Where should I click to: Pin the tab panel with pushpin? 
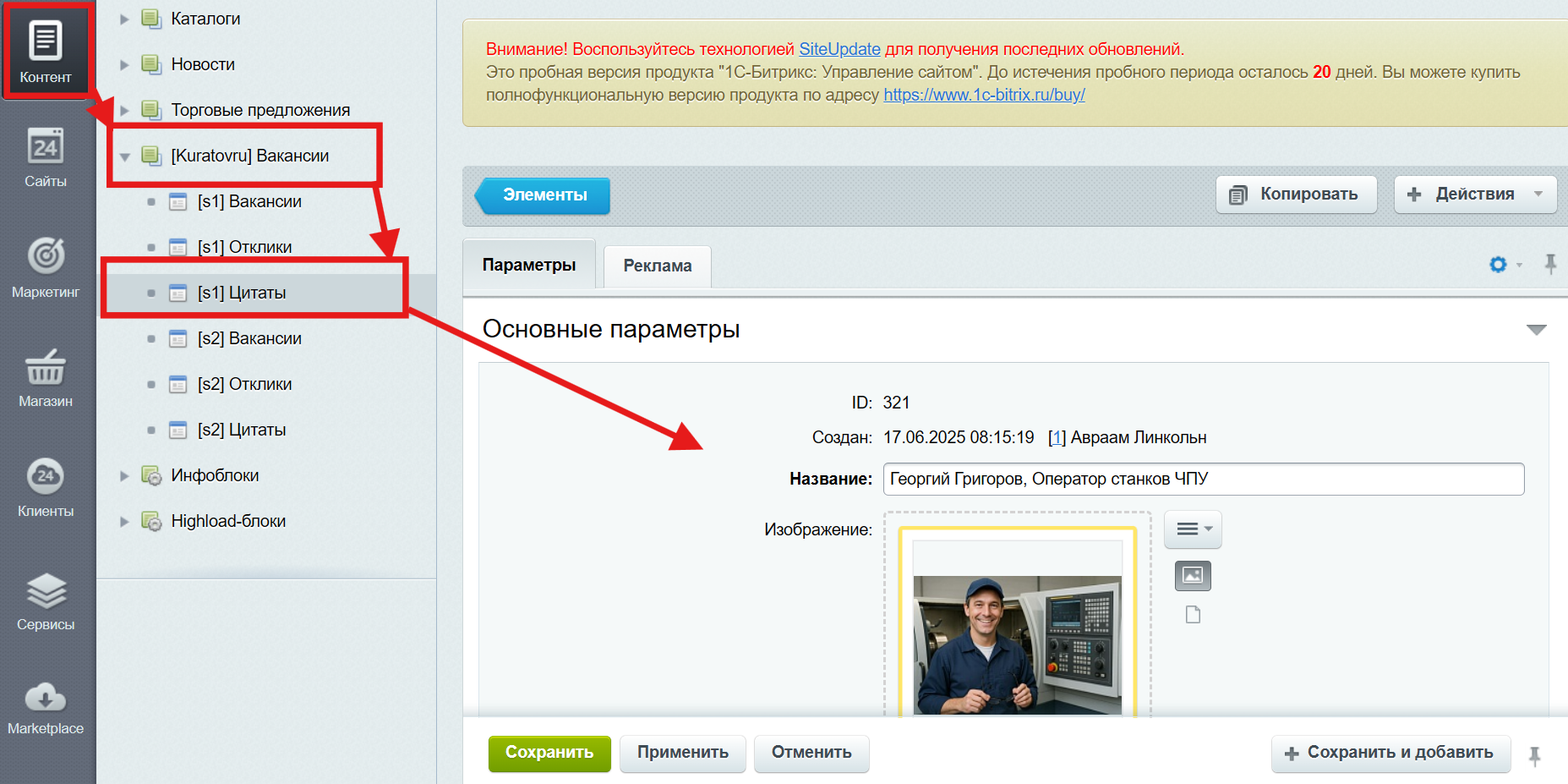tap(1550, 265)
